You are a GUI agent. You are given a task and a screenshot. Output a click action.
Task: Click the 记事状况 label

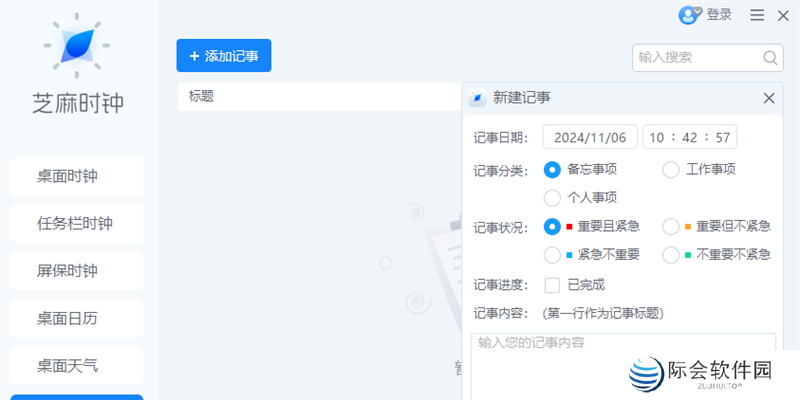(x=501, y=227)
